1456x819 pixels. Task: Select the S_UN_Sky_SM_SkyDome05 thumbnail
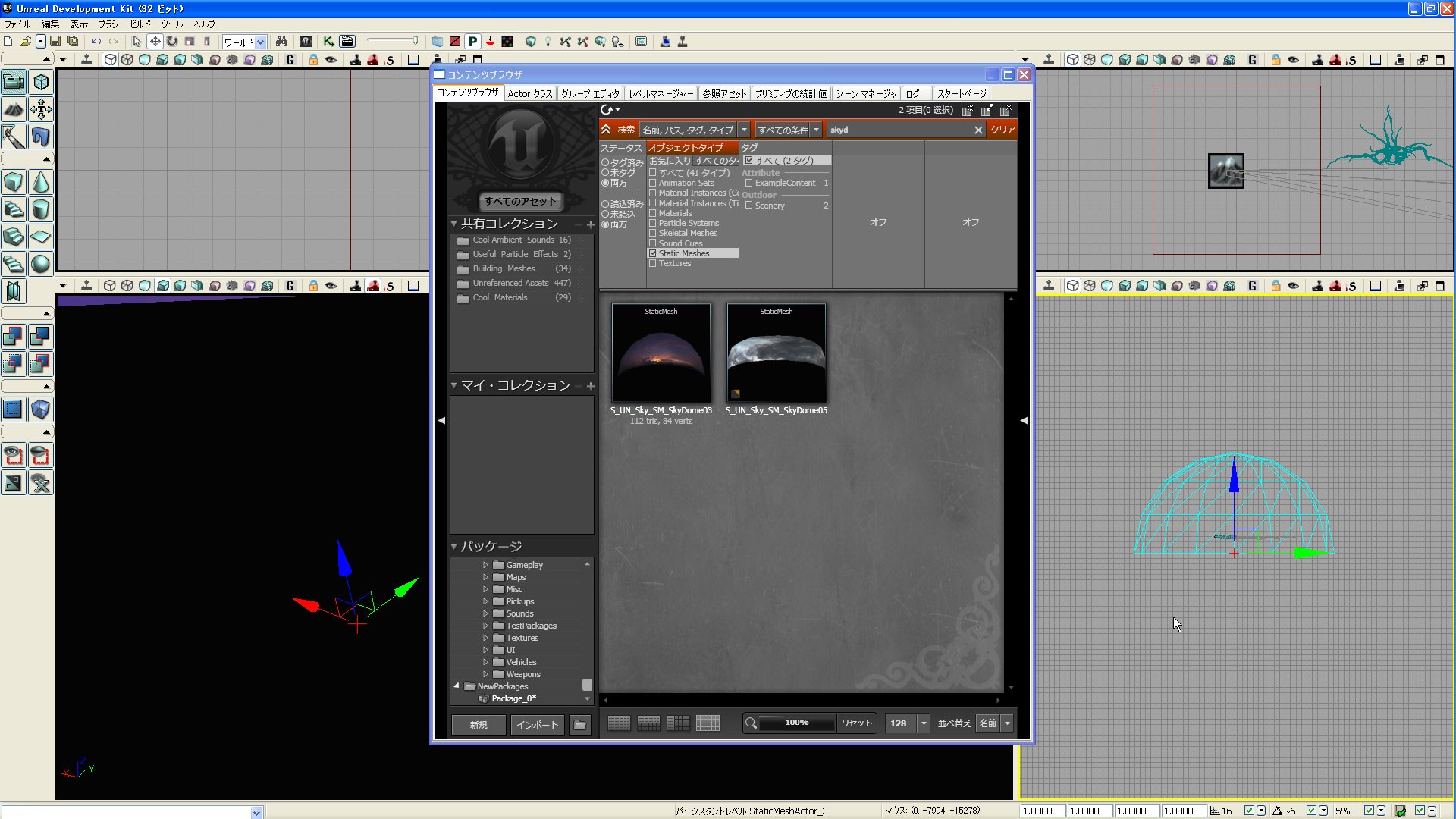click(x=776, y=353)
